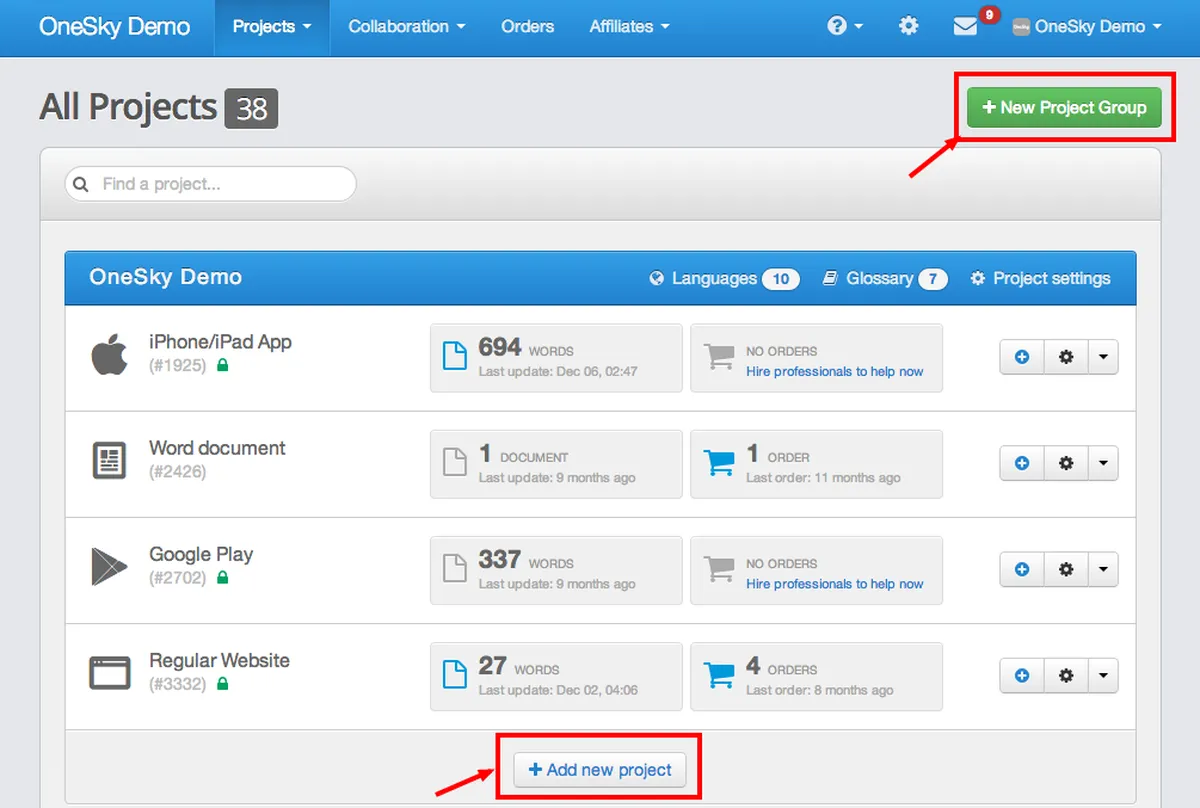Open the Word document project
Image resolution: width=1200 pixels, height=808 pixels.
pyautogui.click(x=217, y=448)
